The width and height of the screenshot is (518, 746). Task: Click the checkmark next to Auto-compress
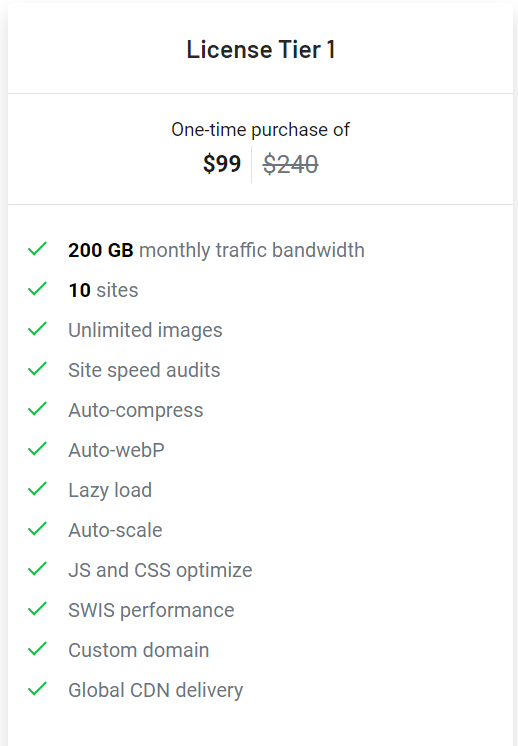[x=37, y=409]
